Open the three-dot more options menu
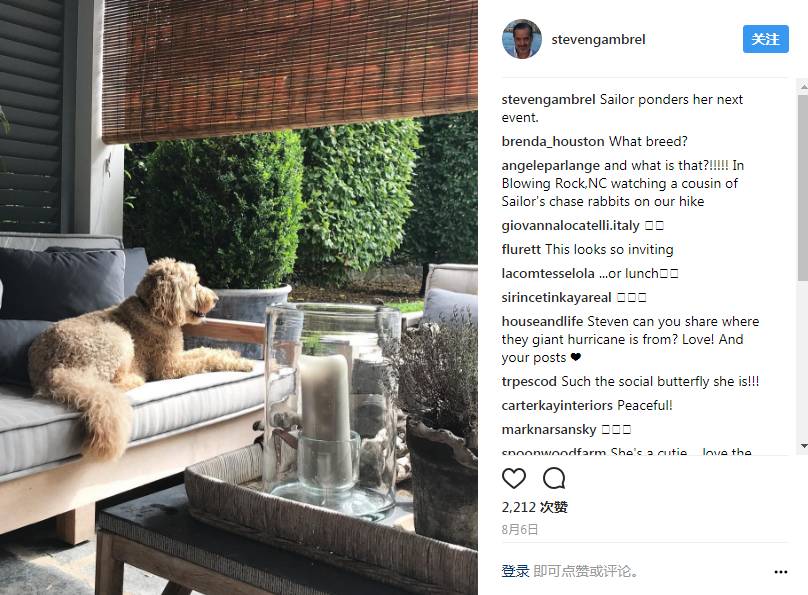 780,572
